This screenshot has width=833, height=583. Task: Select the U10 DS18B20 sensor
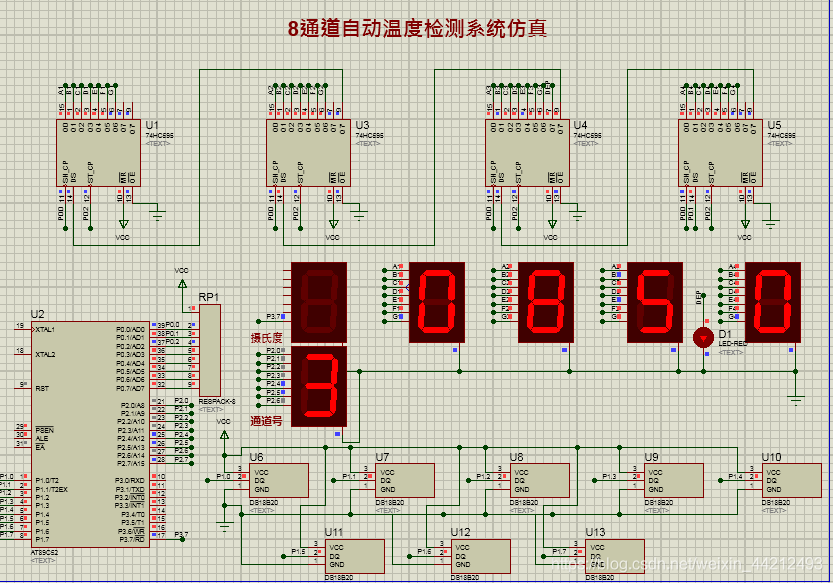click(792, 480)
